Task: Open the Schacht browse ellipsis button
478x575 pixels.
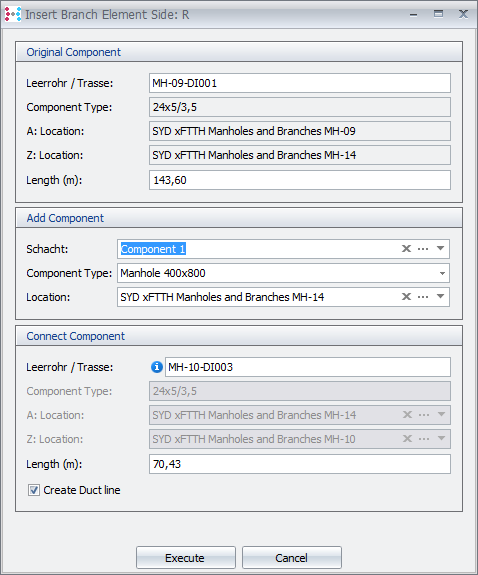Action: click(423, 249)
